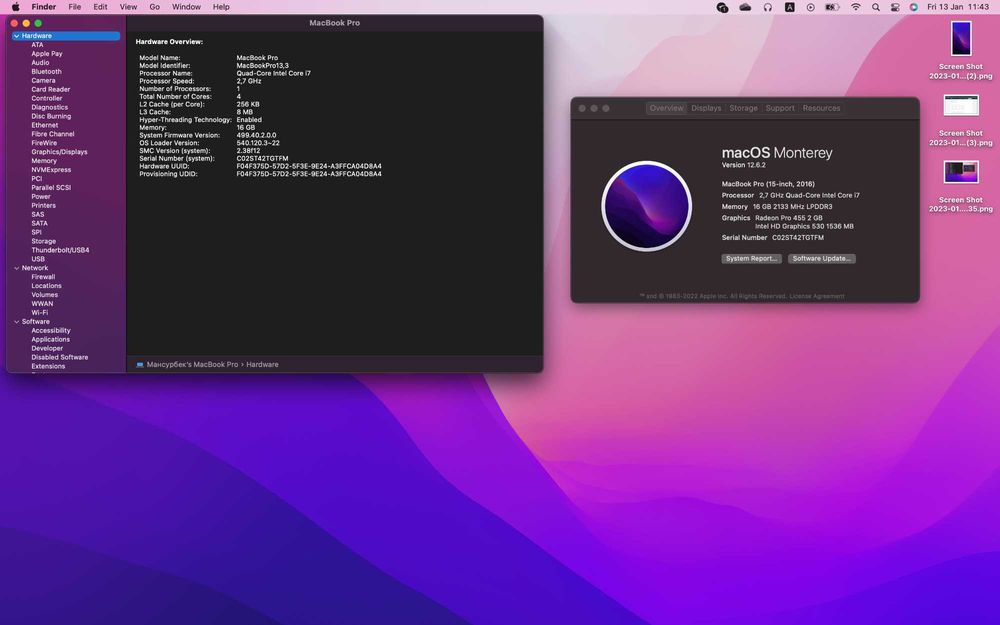The image size is (1000, 625).
Task: Select Extensions under Software
Action: point(48,367)
